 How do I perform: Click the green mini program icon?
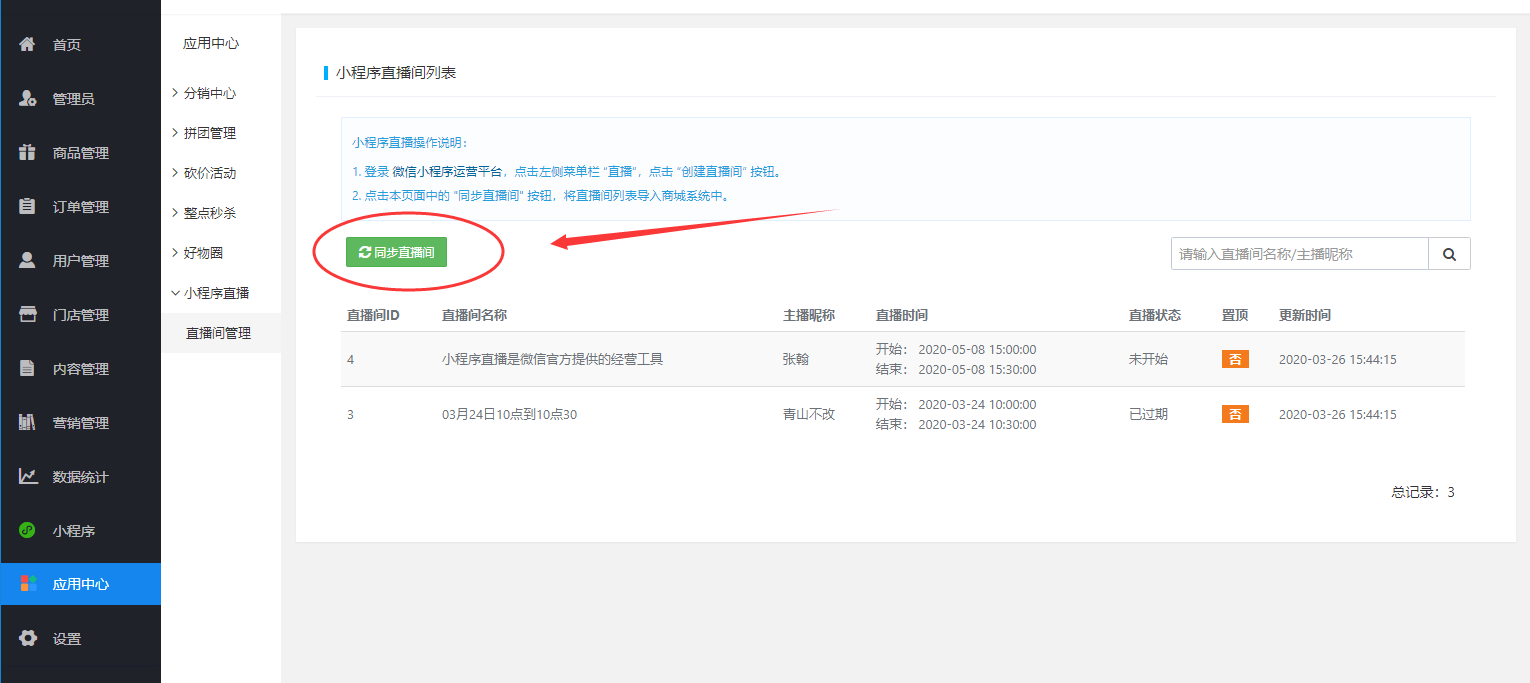(28, 530)
